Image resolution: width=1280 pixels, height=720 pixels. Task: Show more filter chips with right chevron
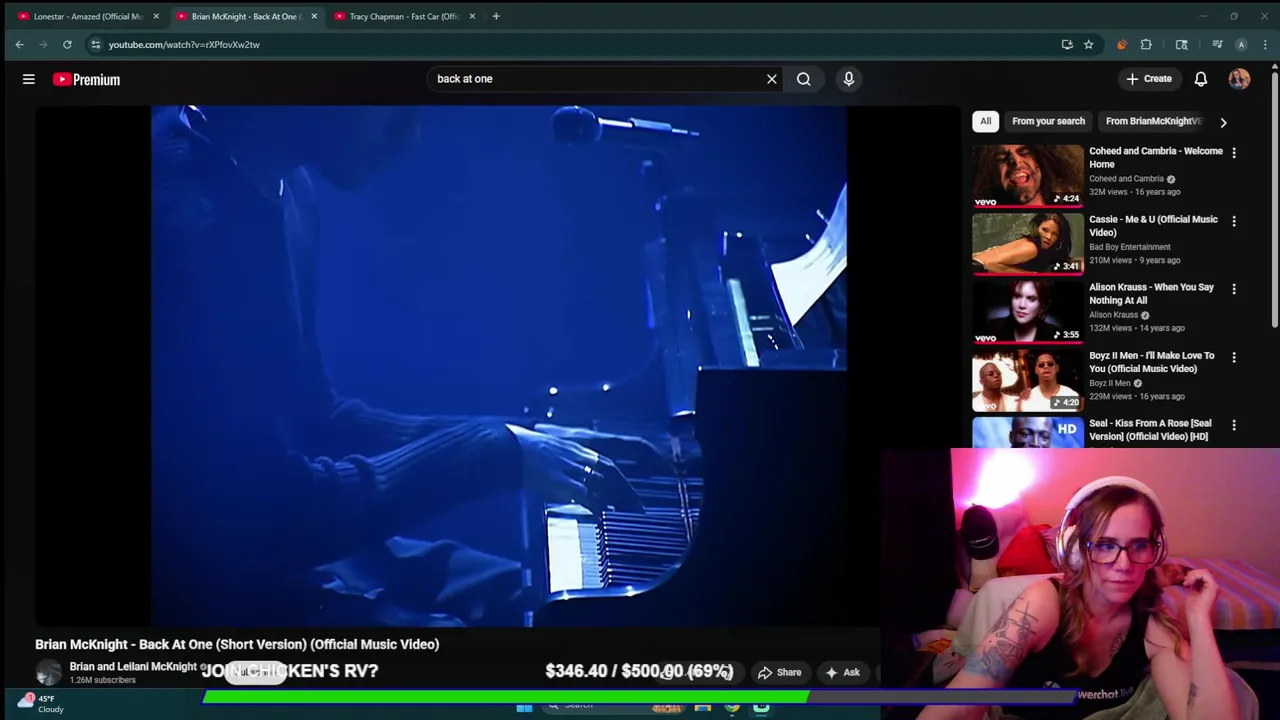(1223, 122)
